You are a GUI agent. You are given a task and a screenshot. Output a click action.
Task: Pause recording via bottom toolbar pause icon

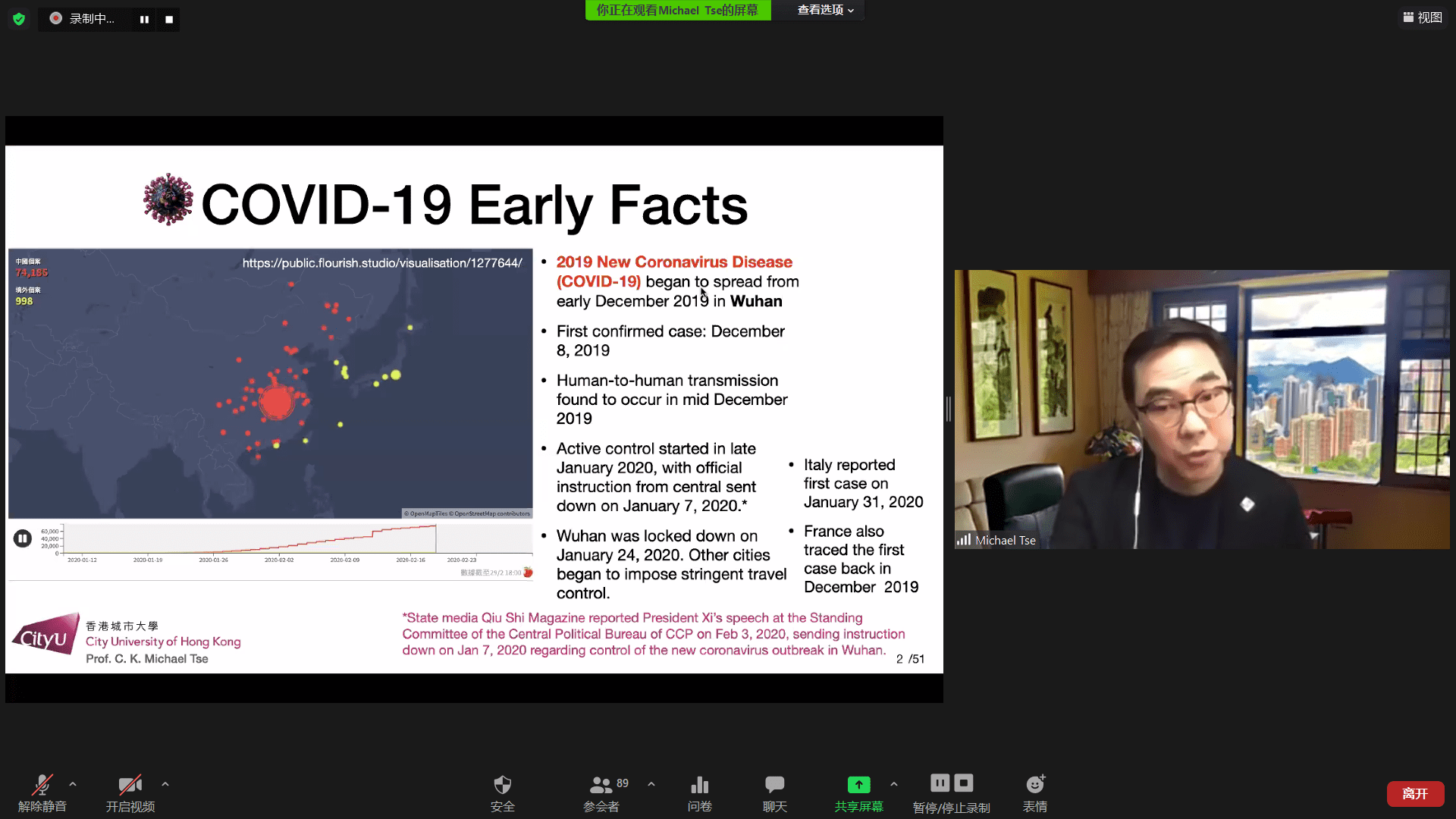coord(940,783)
